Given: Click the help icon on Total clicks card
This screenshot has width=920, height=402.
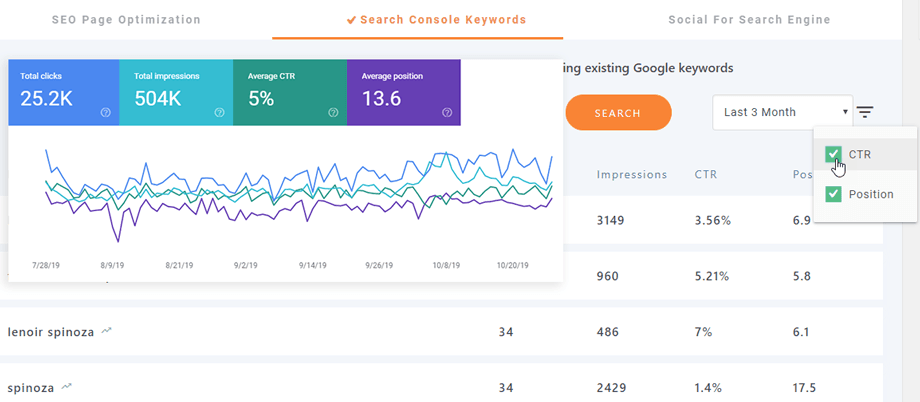Looking at the screenshot, I should click(x=106, y=113).
